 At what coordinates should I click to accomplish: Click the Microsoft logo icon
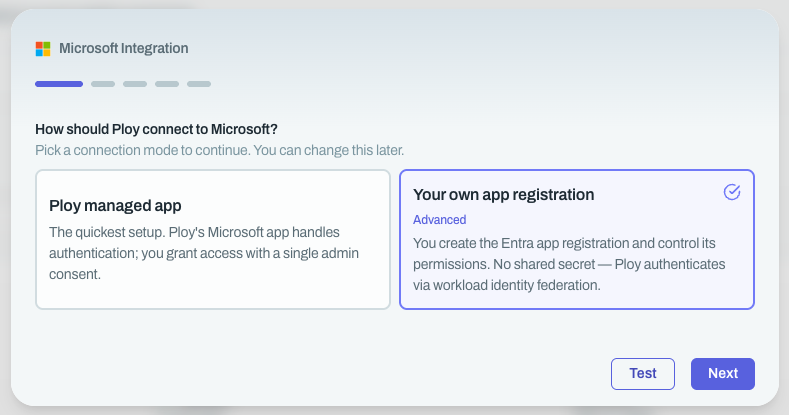click(43, 49)
